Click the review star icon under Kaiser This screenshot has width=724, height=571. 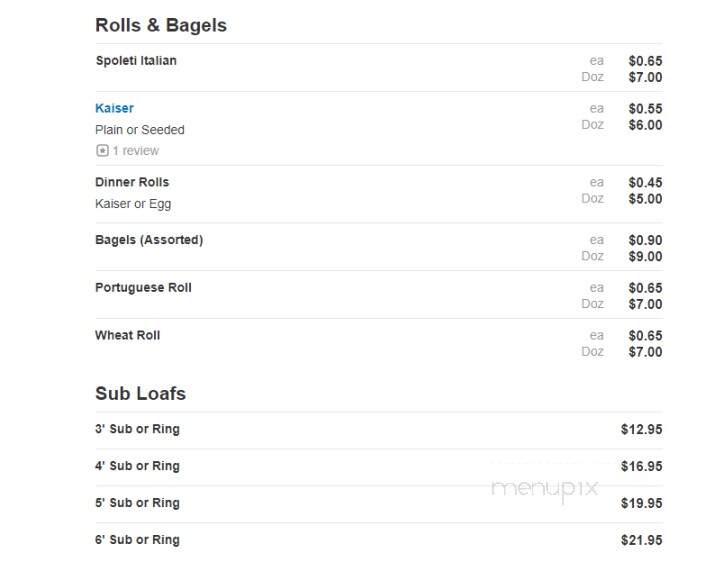(102, 150)
